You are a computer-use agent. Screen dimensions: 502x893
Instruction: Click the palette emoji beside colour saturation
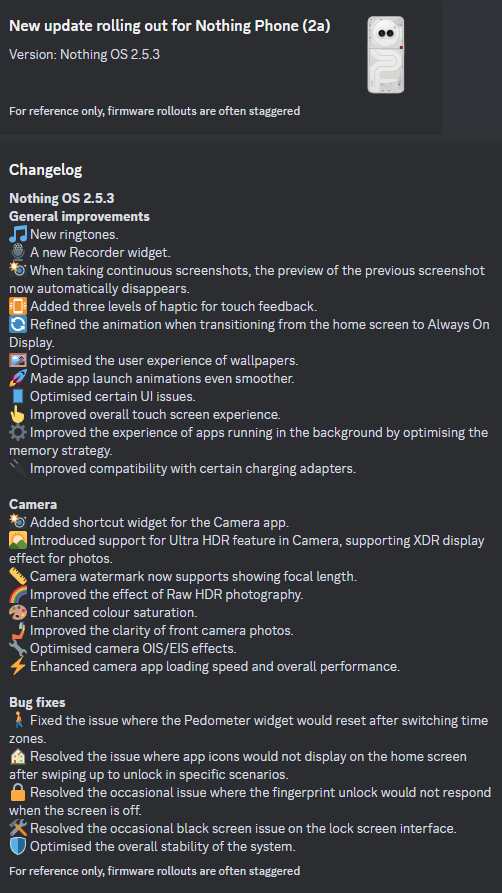pos(18,613)
